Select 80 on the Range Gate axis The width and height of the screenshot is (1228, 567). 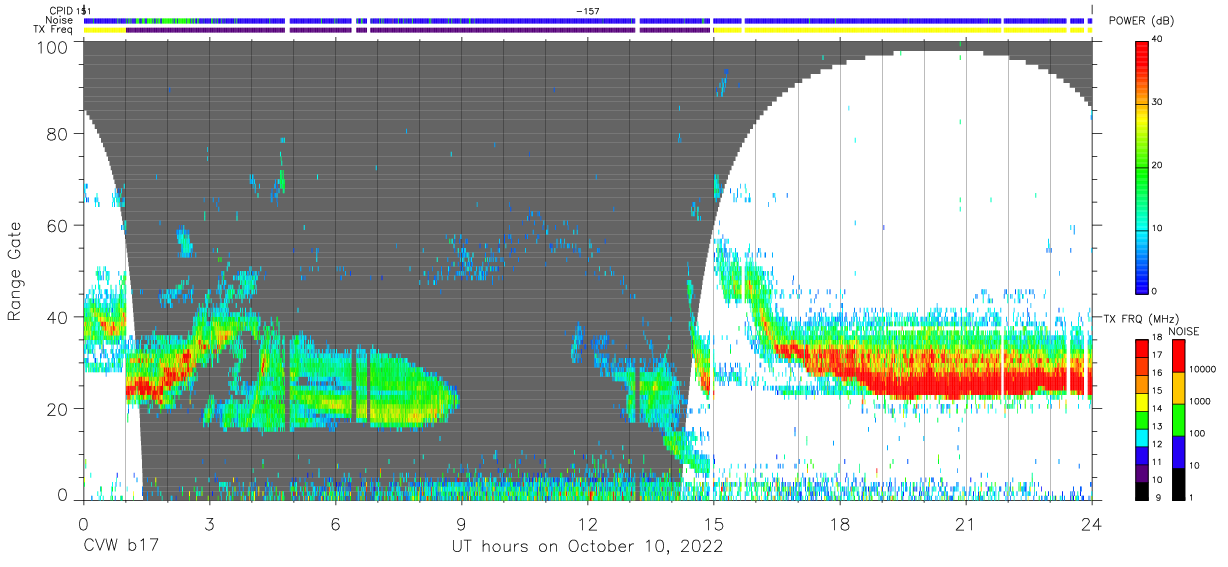coord(59,134)
